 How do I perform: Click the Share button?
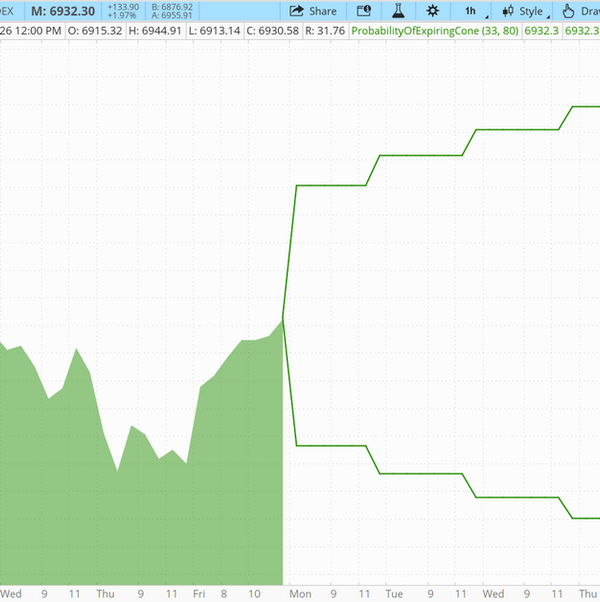click(313, 11)
